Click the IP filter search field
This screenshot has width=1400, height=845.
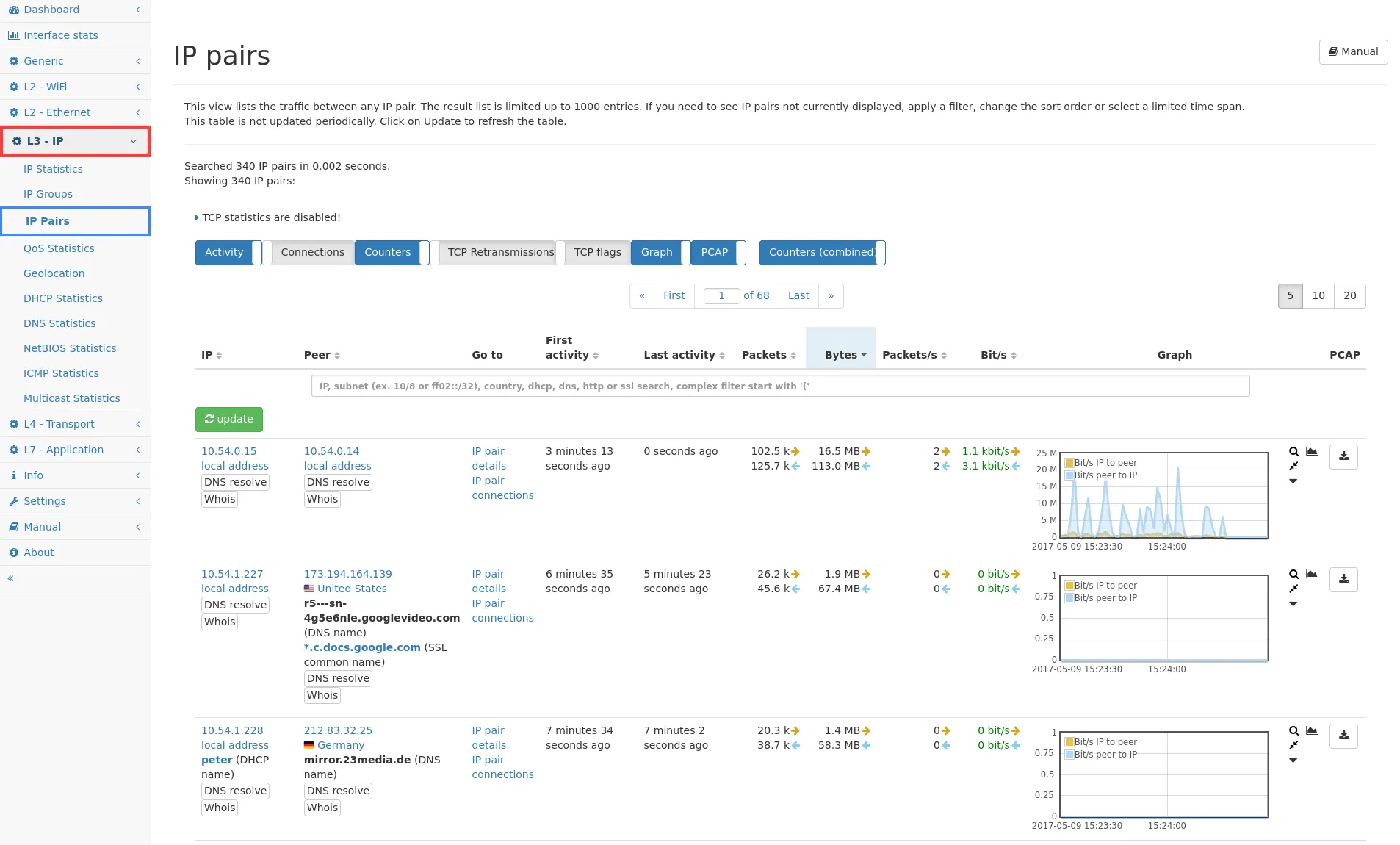tap(779, 386)
